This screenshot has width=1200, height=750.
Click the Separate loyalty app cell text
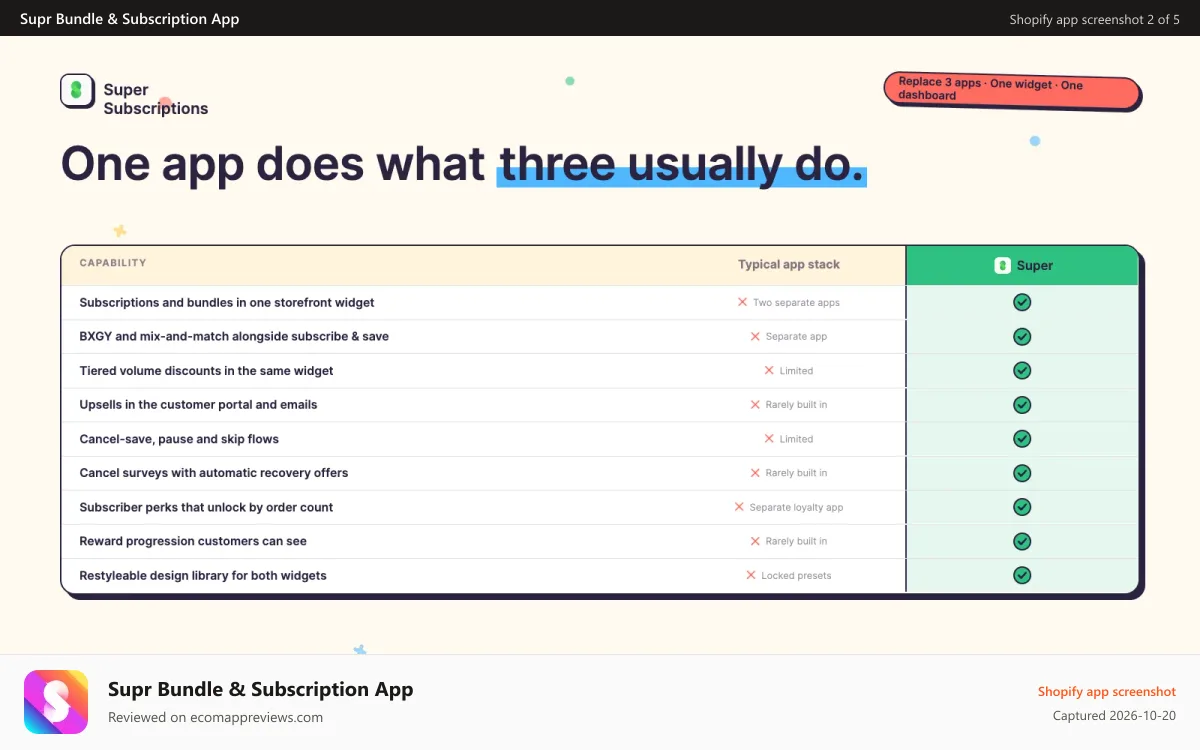click(796, 507)
